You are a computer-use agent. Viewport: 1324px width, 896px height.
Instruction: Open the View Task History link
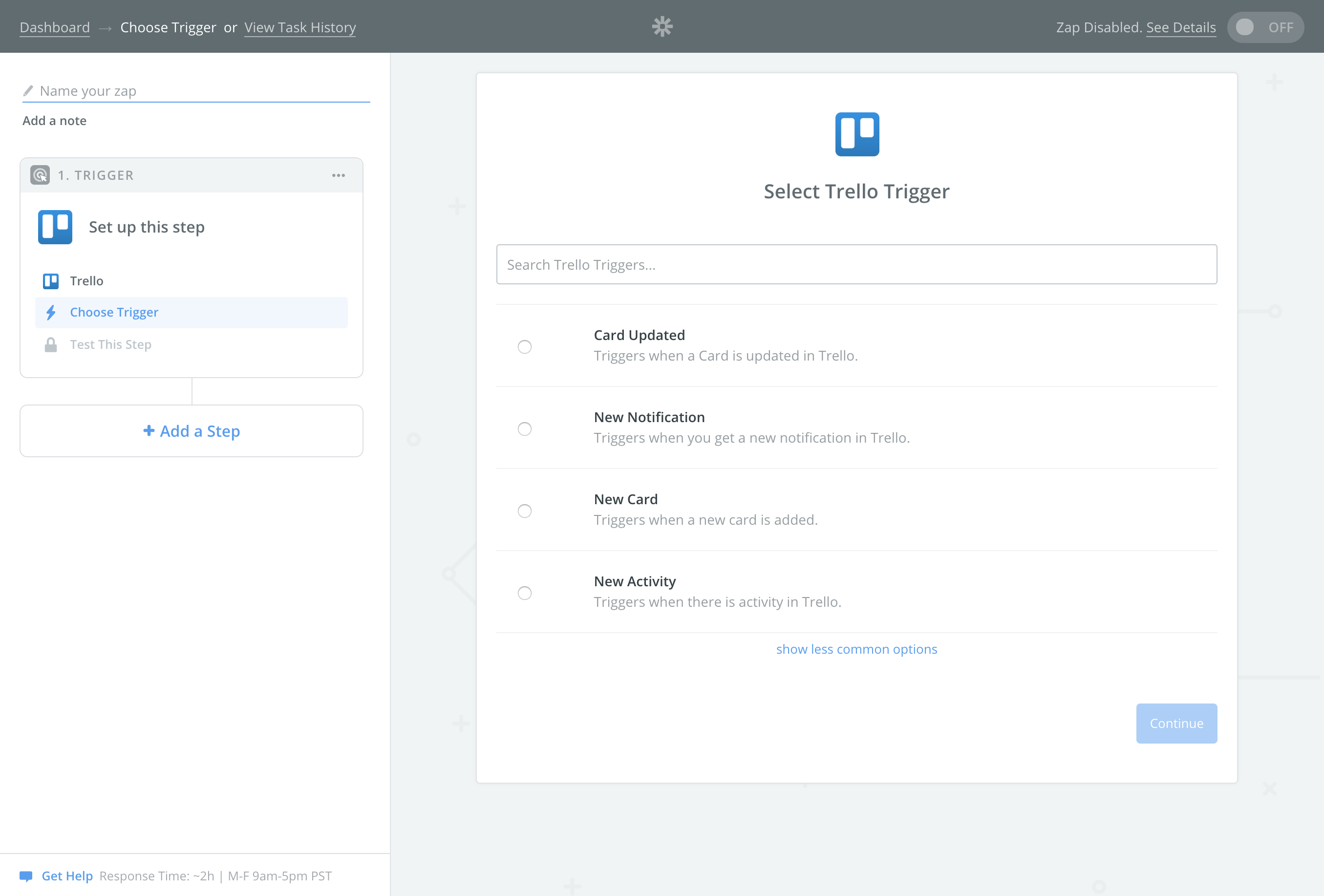(299, 27)
